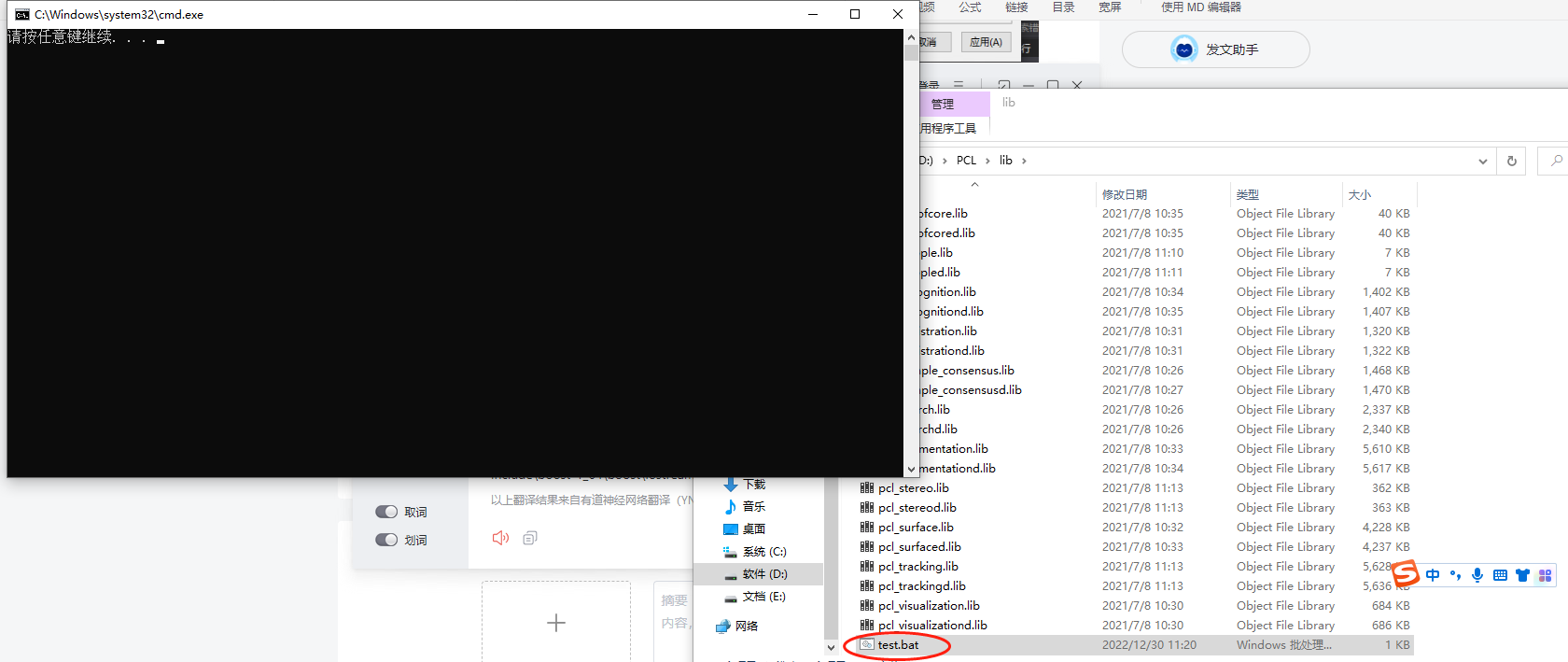This screenshot has width=1568, height=662.
Task: Click the pcl_visualizationd.lib file icon
Action: point(867,626)
